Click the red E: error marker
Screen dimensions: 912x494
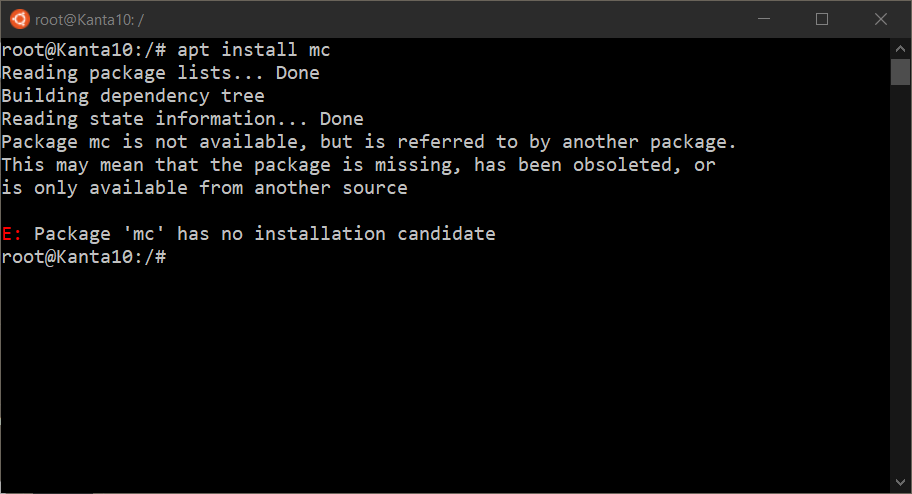click(12, 234)
